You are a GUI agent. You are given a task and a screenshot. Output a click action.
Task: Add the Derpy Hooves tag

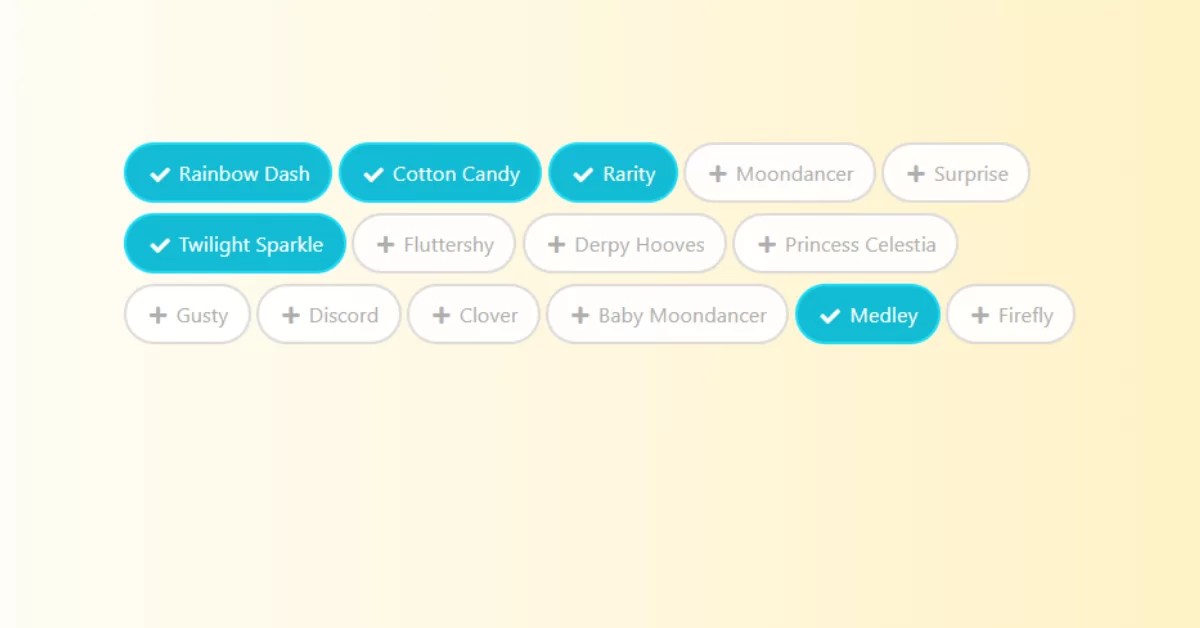(624, 243)
